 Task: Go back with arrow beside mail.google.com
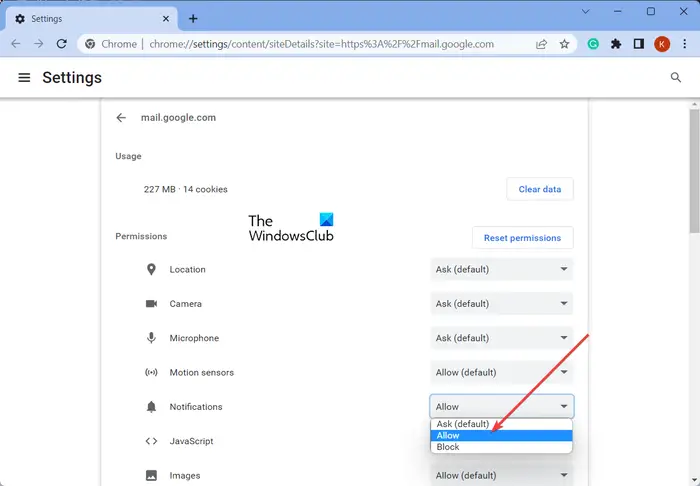[x=121, y=117]
